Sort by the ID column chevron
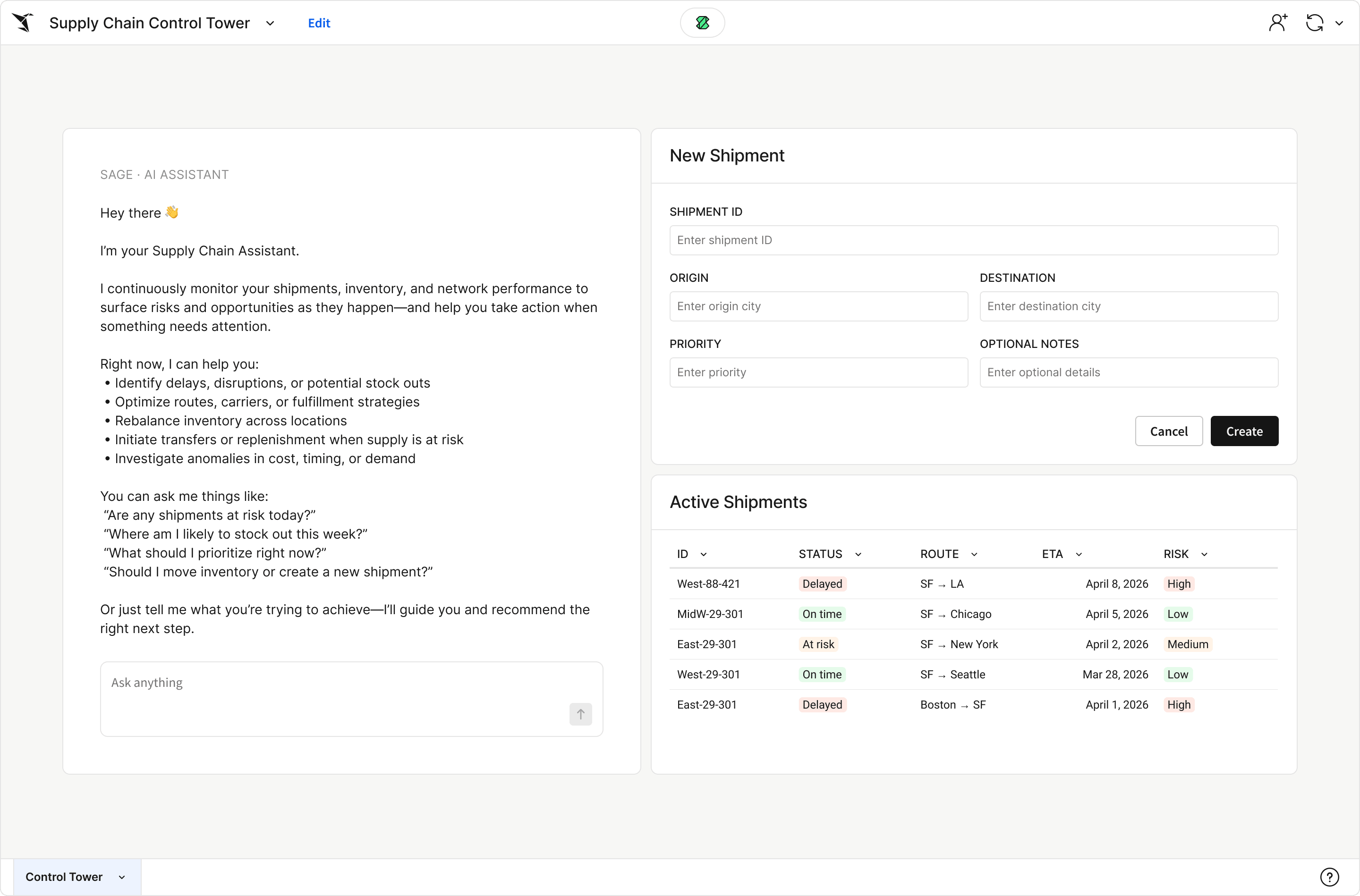 704,554
